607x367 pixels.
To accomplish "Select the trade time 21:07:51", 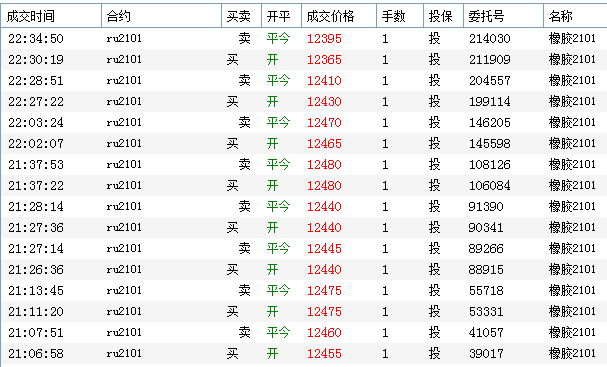I will pyautogui.click(x=36, y=333).
